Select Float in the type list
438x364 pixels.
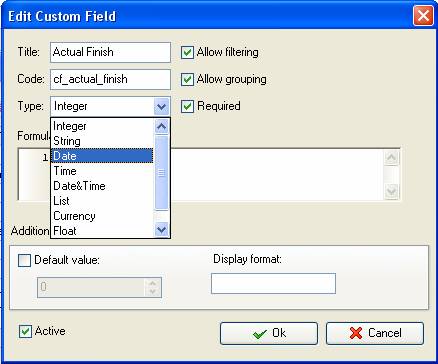pyautogui.click(x=102, y=231)
